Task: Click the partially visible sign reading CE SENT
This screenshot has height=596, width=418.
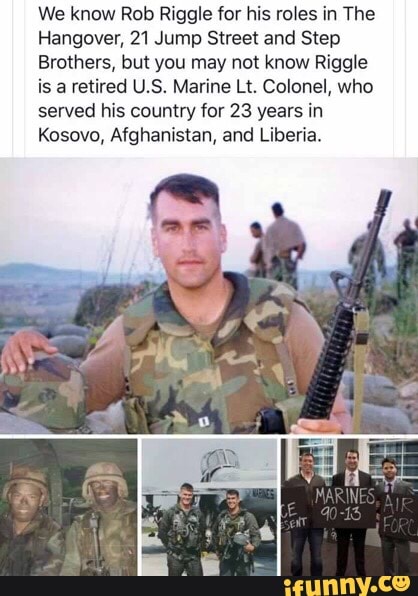Action: point(294,514)
